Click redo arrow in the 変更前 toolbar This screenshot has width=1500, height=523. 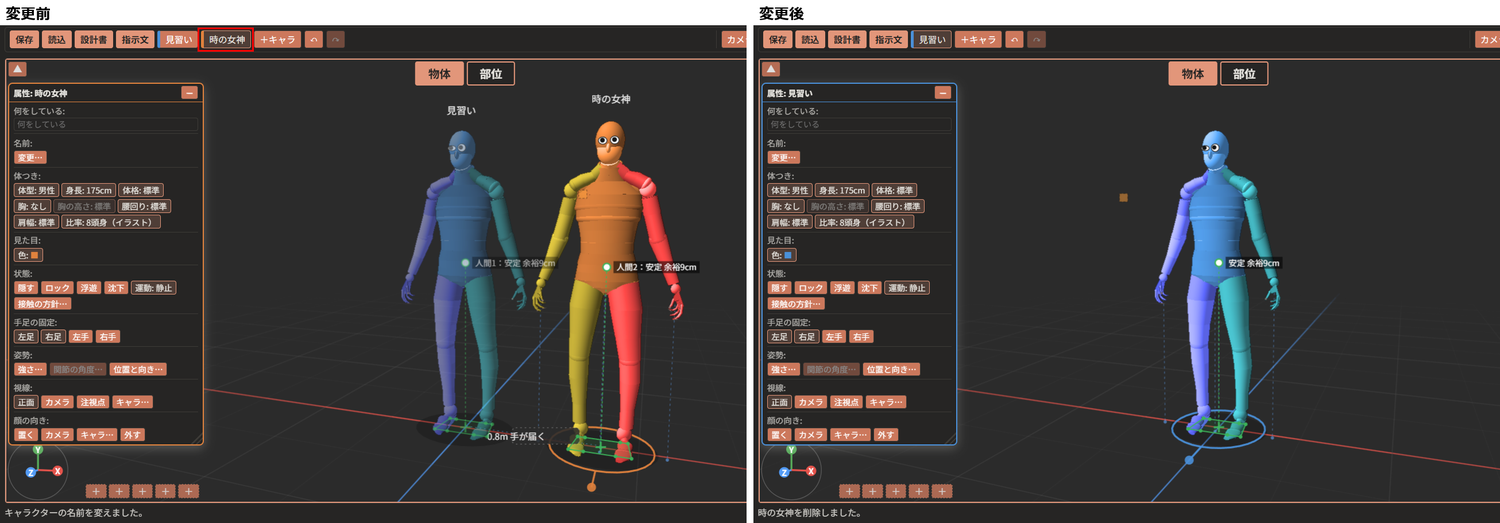336,40
